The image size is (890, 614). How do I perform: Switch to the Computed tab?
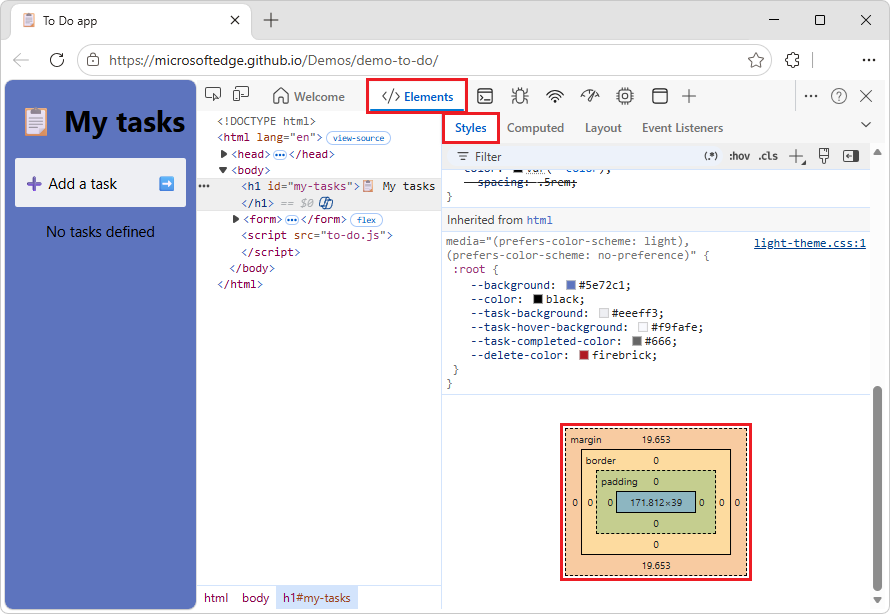click(x=535, y=128)
